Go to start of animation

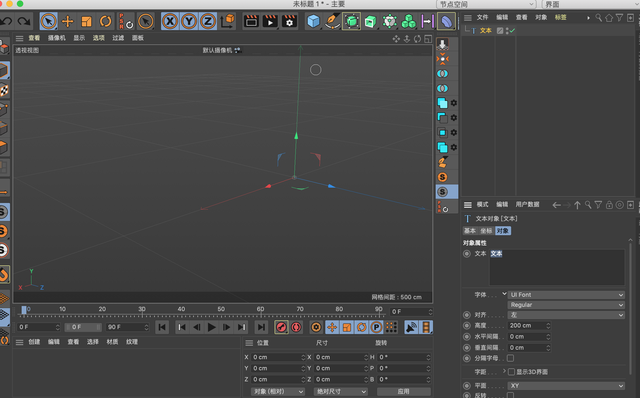(162, 327)
